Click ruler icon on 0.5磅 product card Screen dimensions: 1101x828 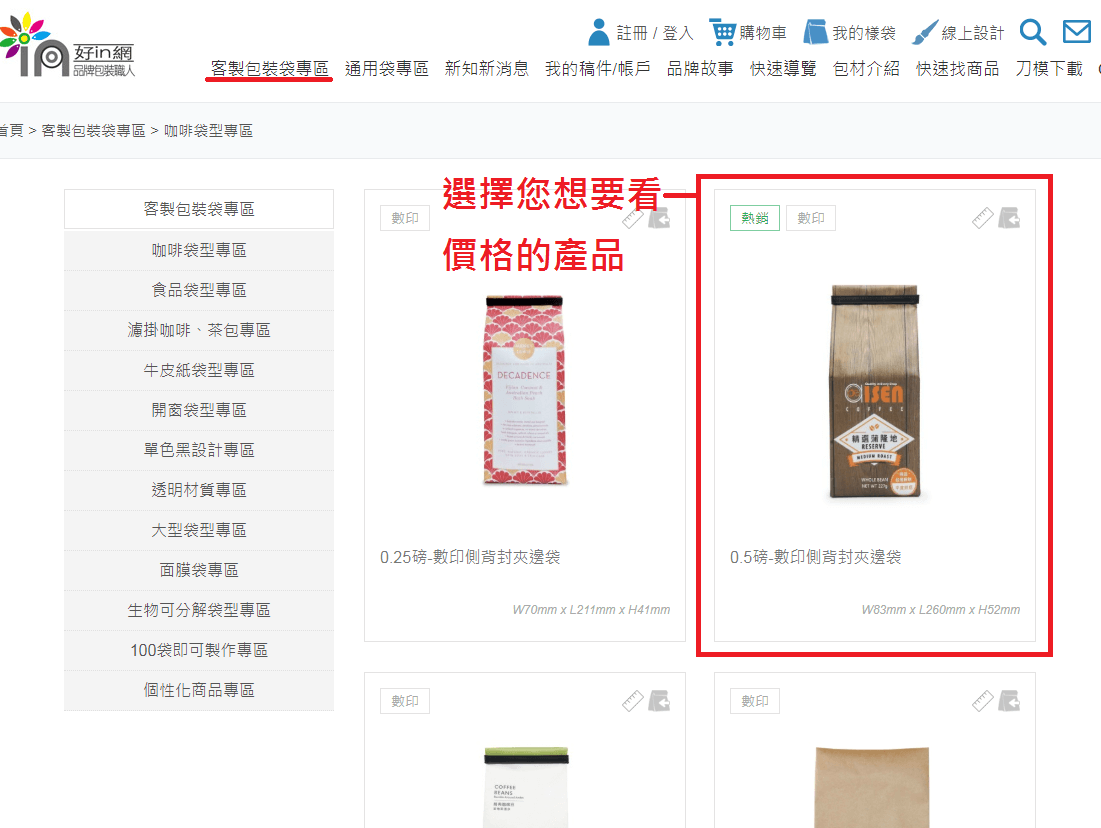(983, 218)
